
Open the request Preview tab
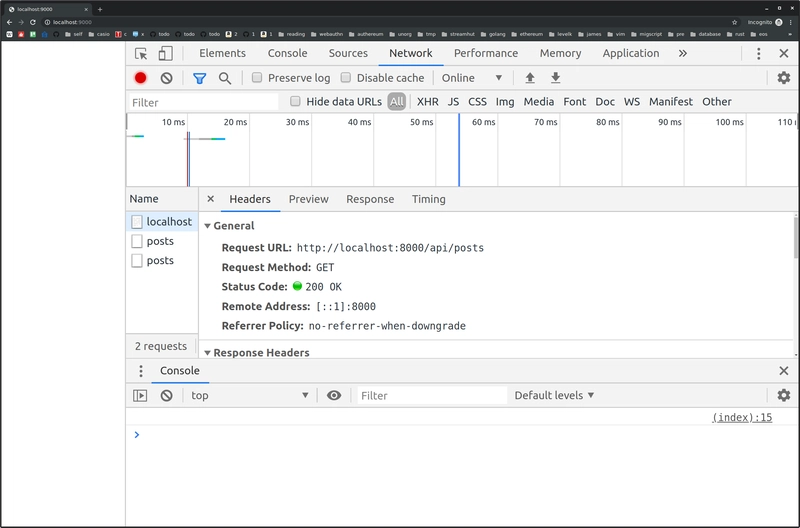tap(308, 199)
